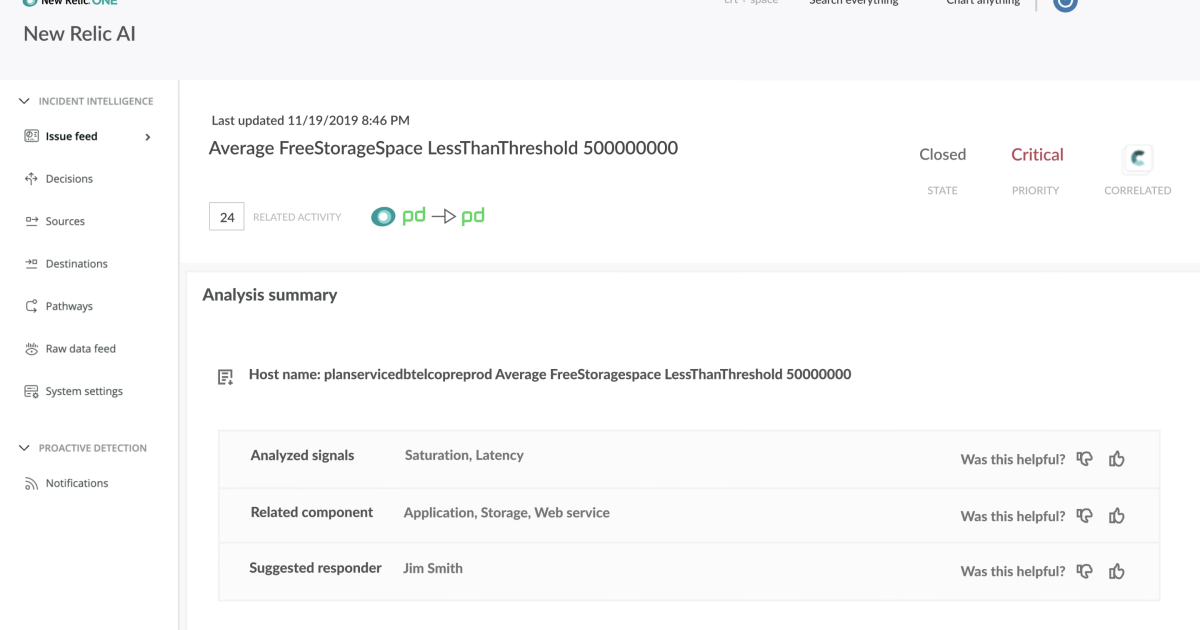Select the Issue feed icon in sidebar
This screenshot has width=1200, height=630.
pos(30,136)
